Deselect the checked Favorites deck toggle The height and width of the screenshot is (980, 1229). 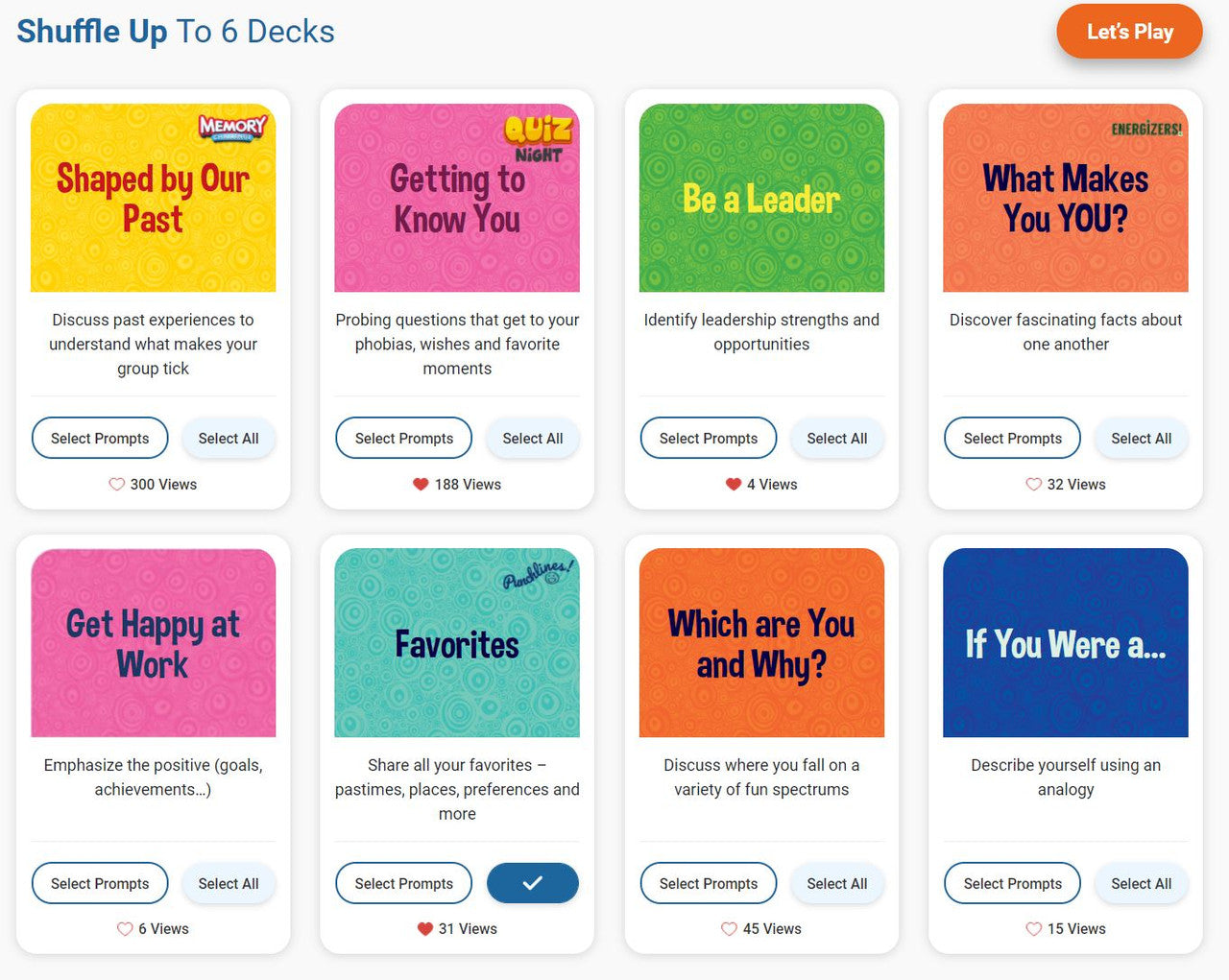click(x=533, y=883)
